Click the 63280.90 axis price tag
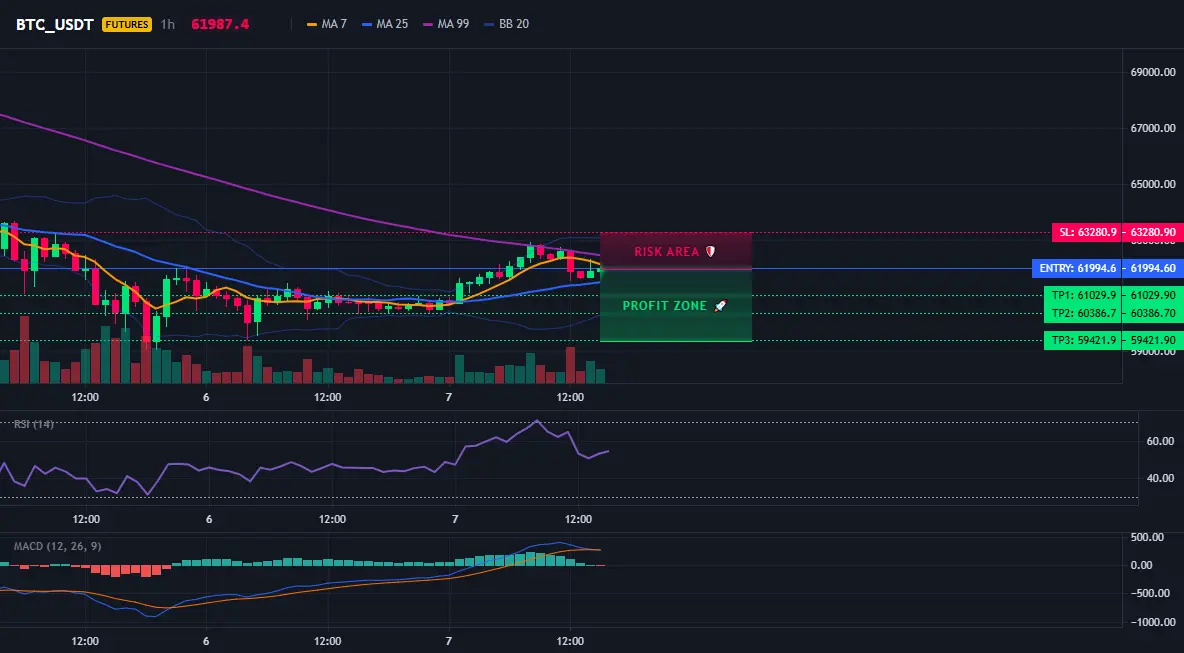1184x653 pixels. (x=1153, y=233)
